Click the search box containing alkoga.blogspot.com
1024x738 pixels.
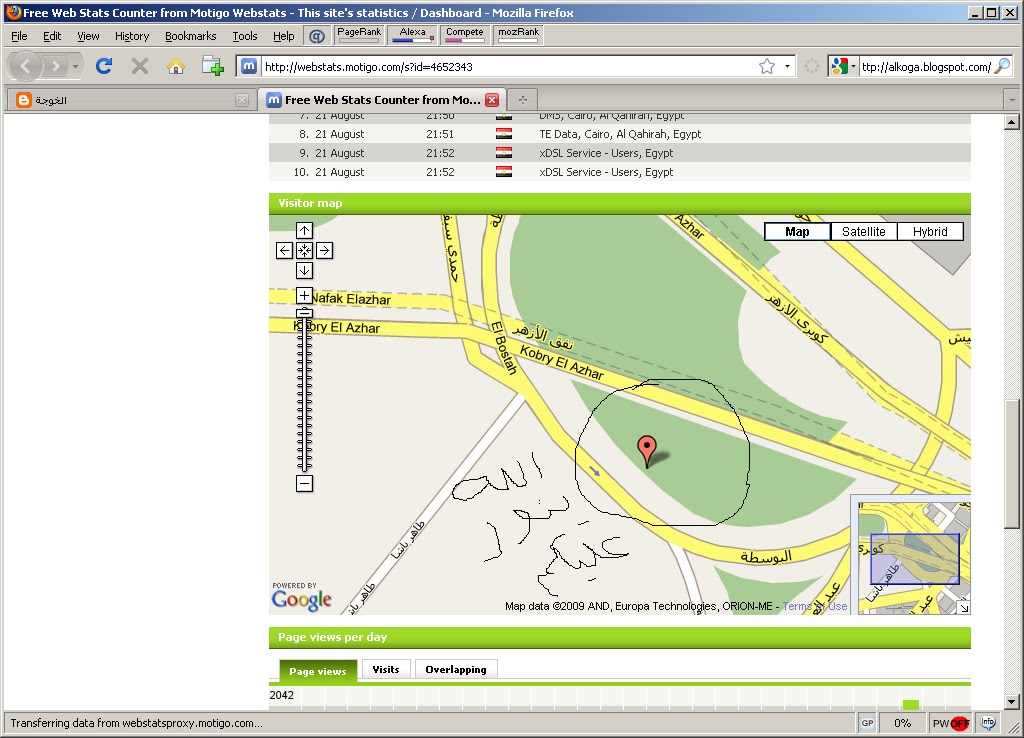[926, 67]
